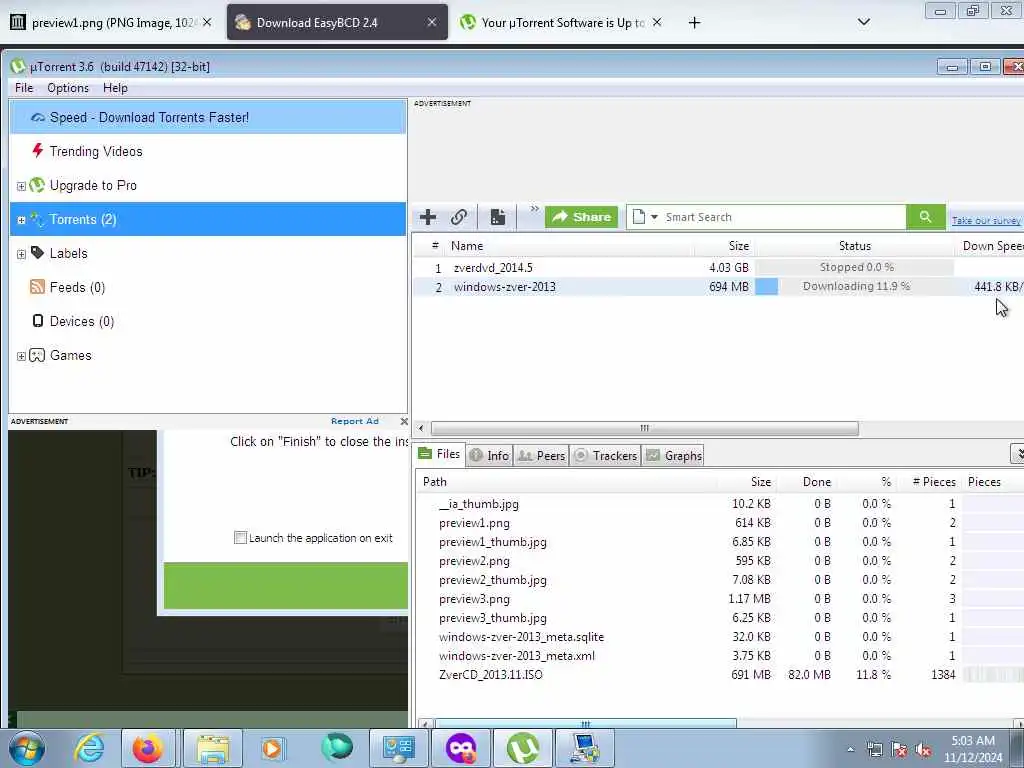Switch to the preview1.png browser tab
This screenshot has height=768, width=1024.
[111, 22]
